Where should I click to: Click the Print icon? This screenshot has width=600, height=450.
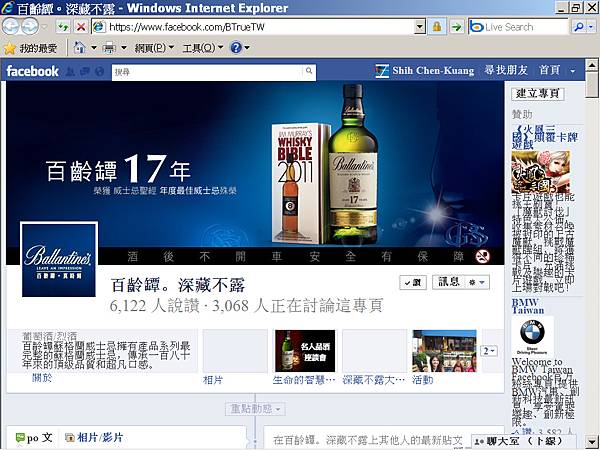tap(109, 48)
